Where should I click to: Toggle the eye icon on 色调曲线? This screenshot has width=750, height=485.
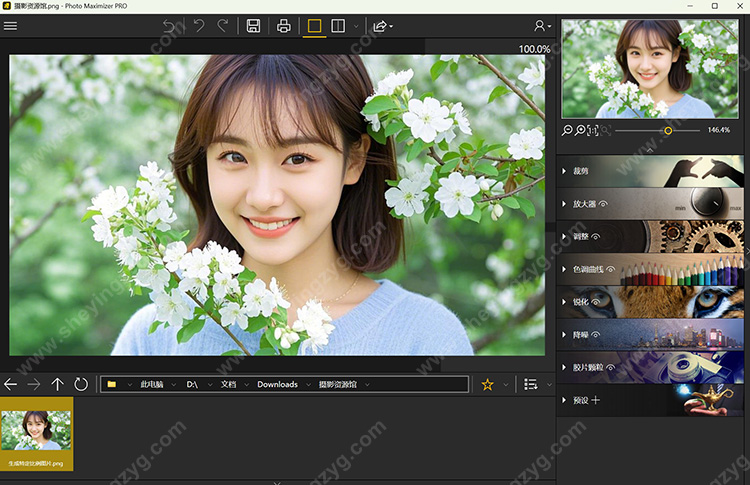click(613, 269)
